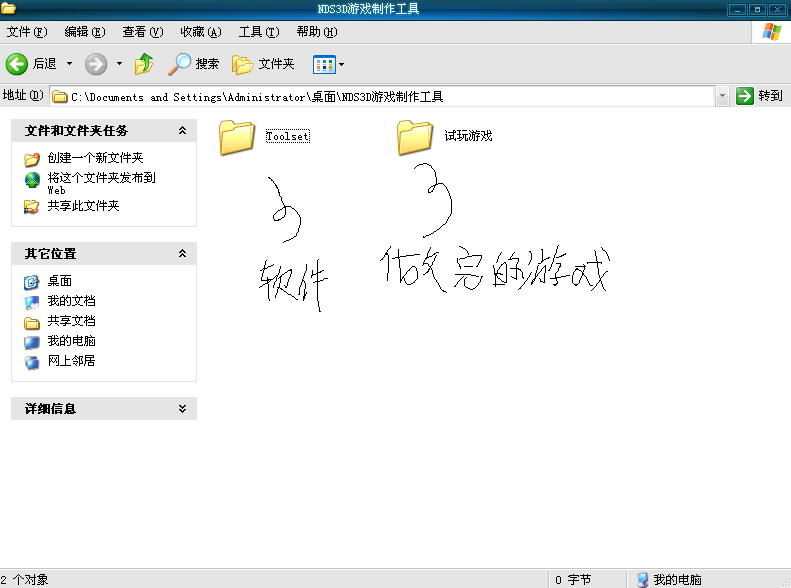Click the status bar 我的电脑 icon

(642, 580)
